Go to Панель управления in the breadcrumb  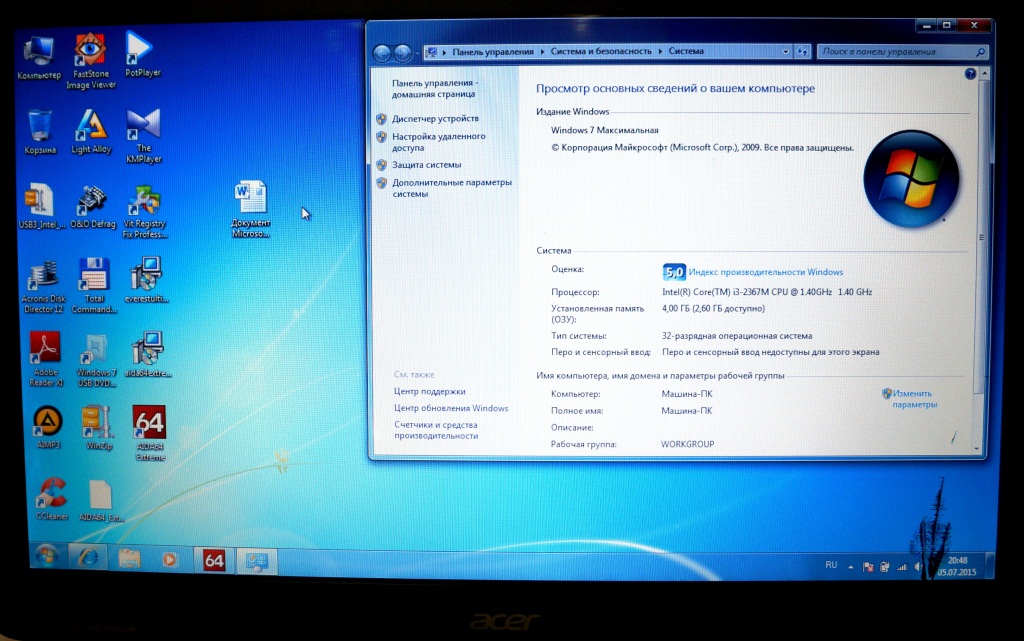[x=493, y=52]
